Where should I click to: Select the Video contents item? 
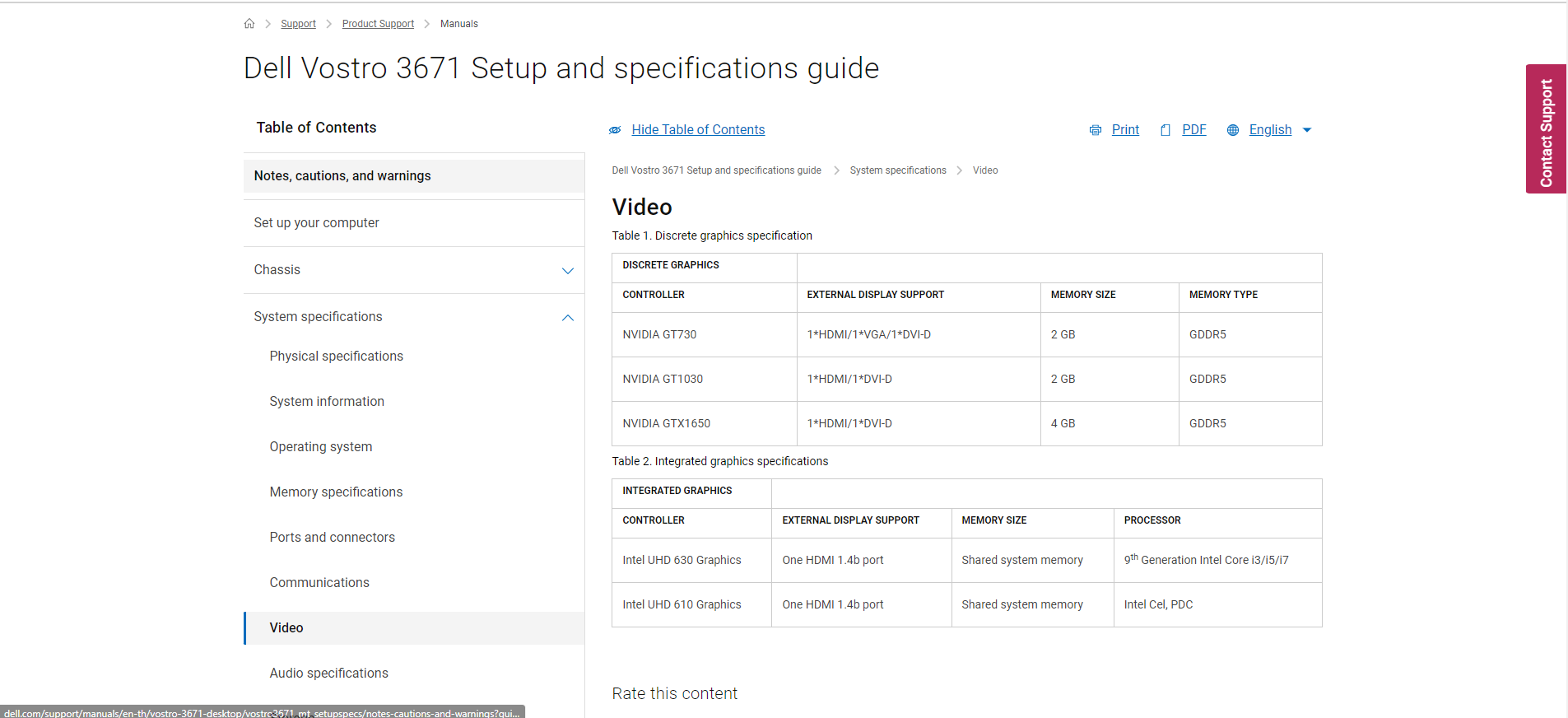[414, 628]
